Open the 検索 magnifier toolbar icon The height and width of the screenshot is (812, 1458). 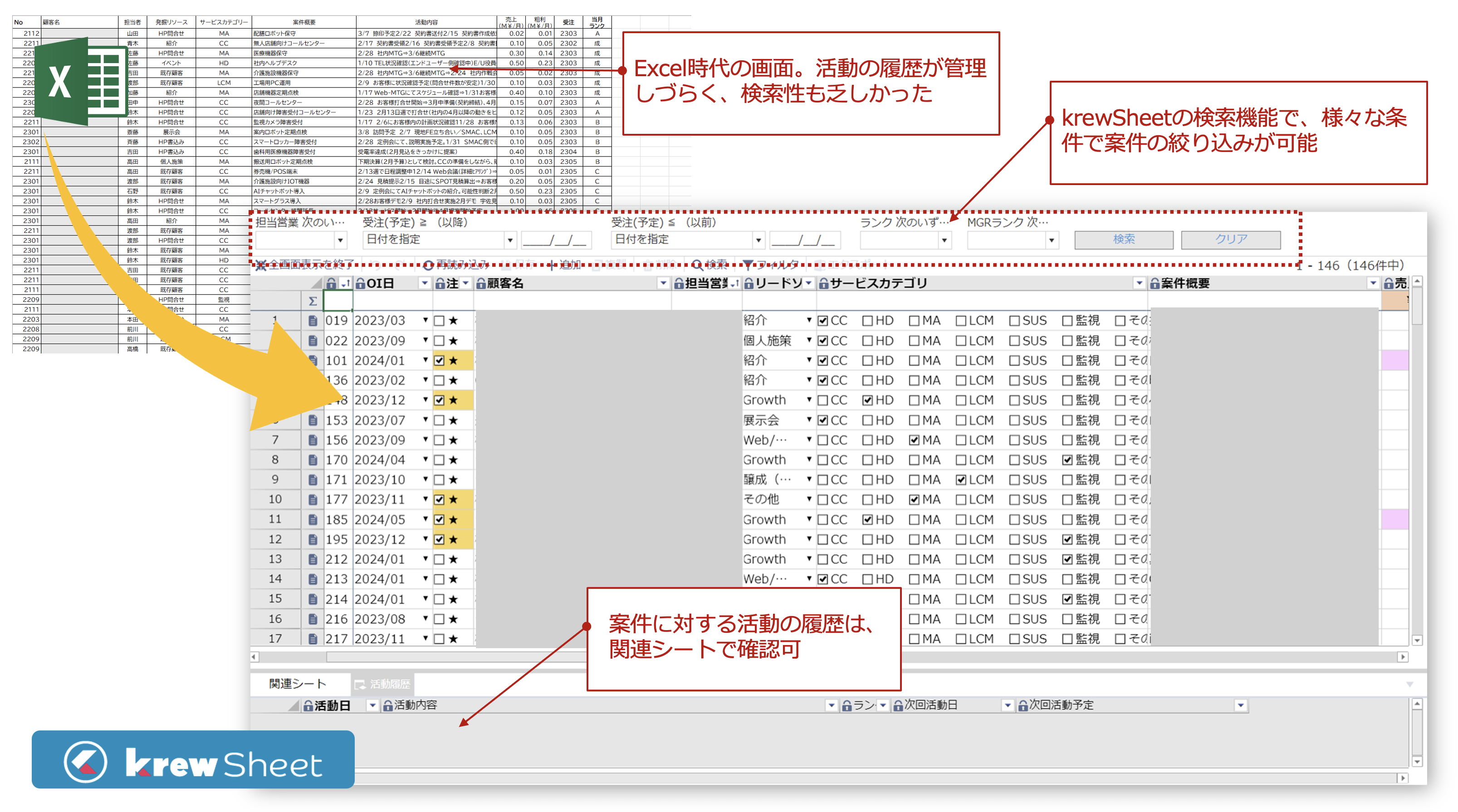697,265
